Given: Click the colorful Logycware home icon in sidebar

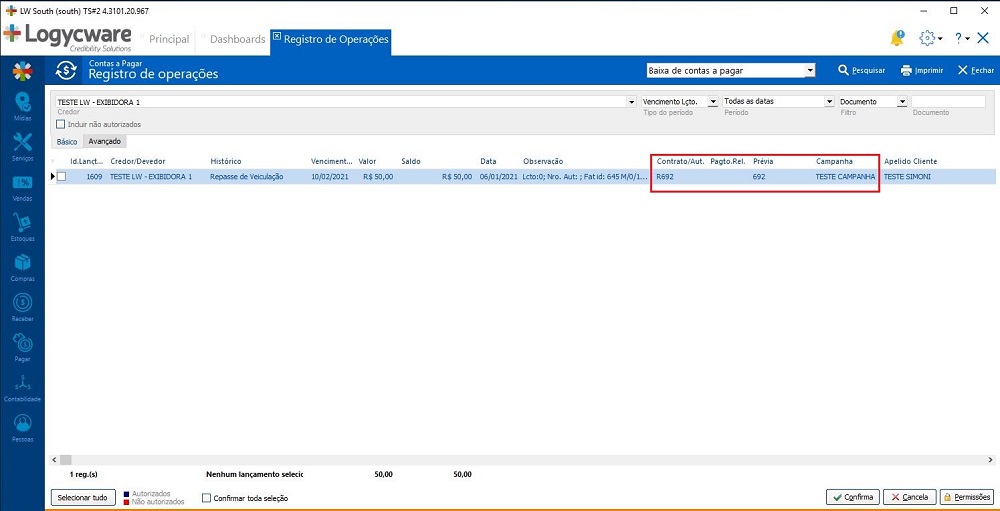Looking at the screenshot, I should (22, 71).
